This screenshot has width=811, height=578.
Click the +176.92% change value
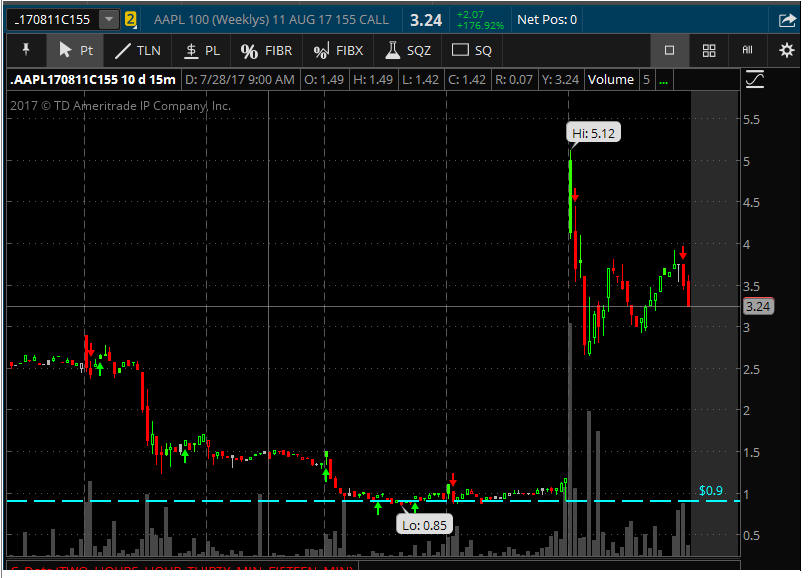(x=480, y=25)
